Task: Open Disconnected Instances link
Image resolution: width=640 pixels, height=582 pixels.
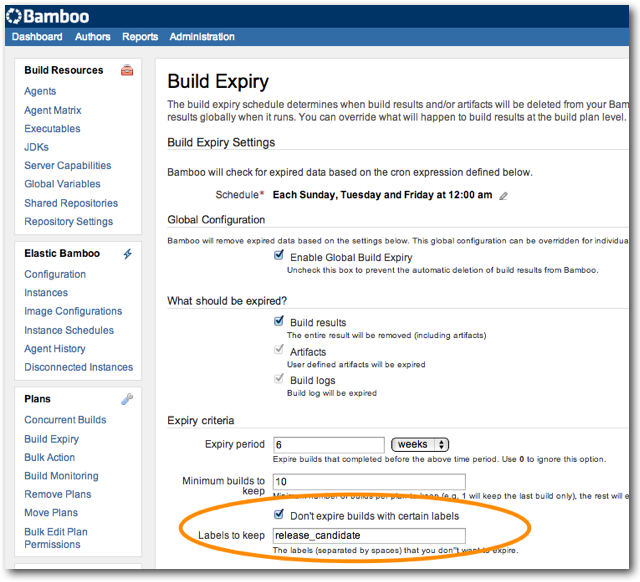Action: click(78, 367)
